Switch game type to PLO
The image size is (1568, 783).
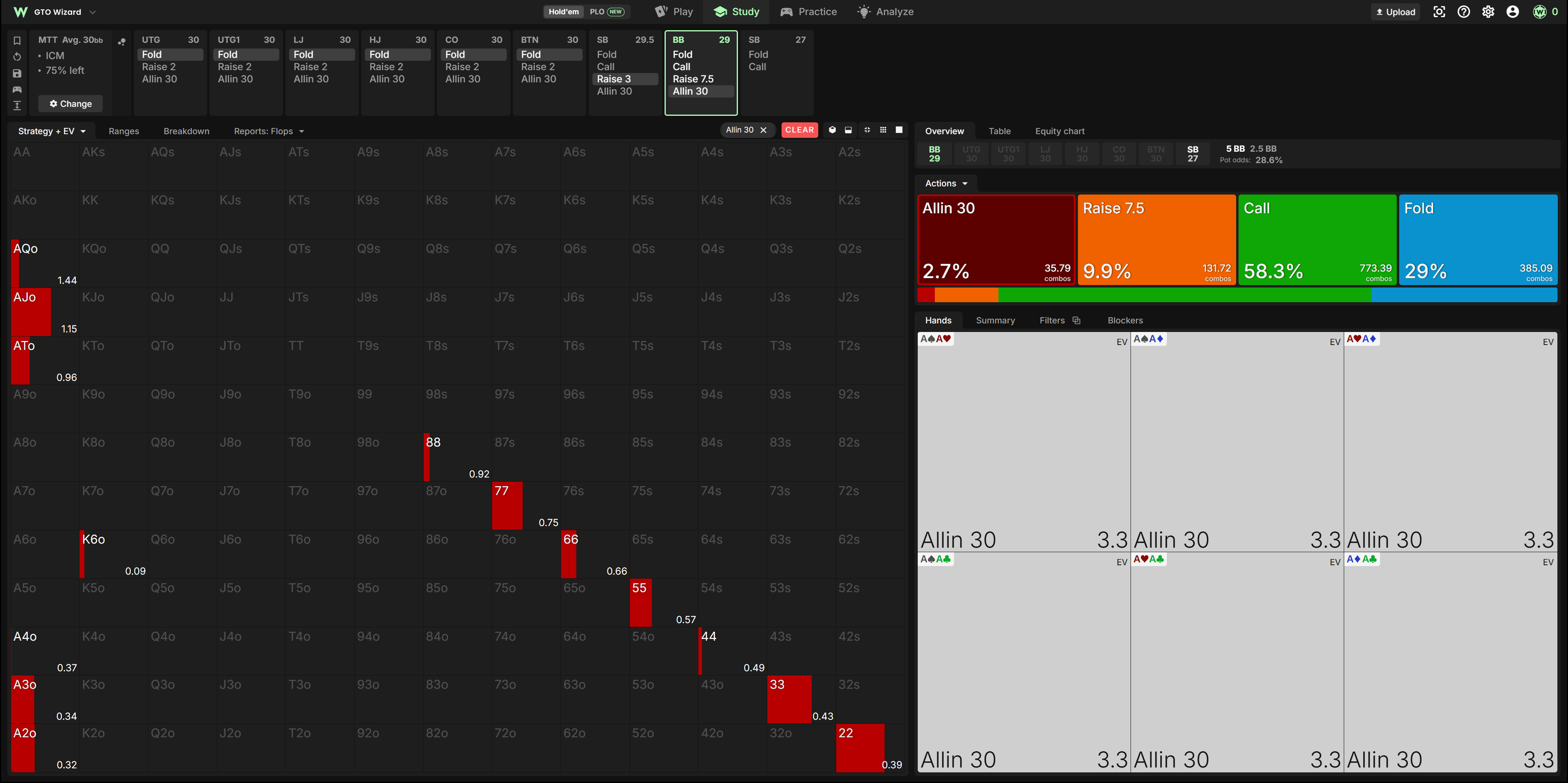pos(606,11)
